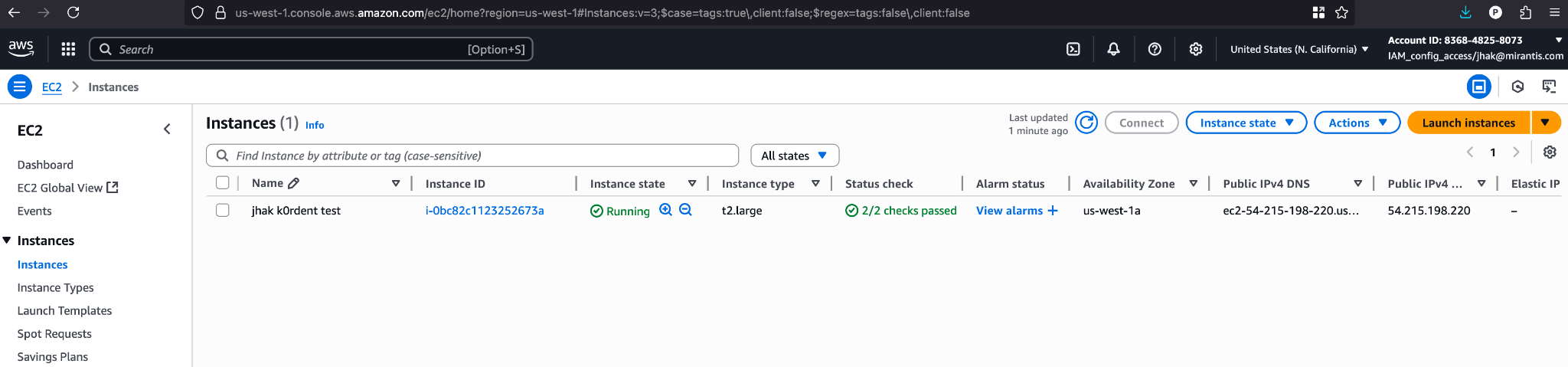
Task: Check the select-all instances header checkbox
Action: coord(223,183)
